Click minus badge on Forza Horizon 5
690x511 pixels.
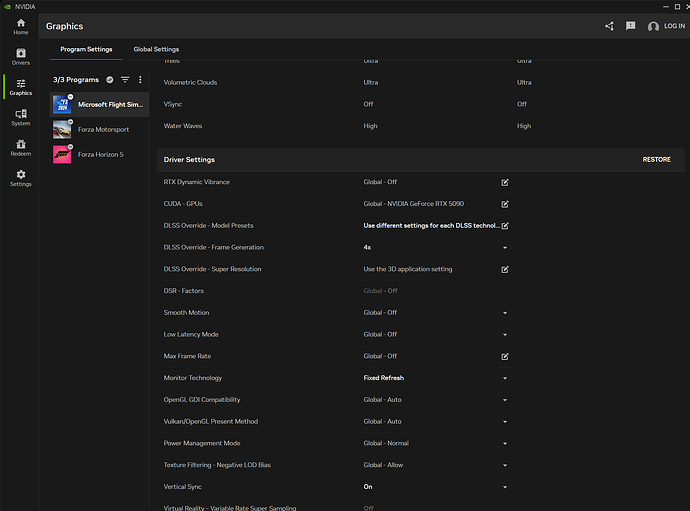click(x=70, y=147)
